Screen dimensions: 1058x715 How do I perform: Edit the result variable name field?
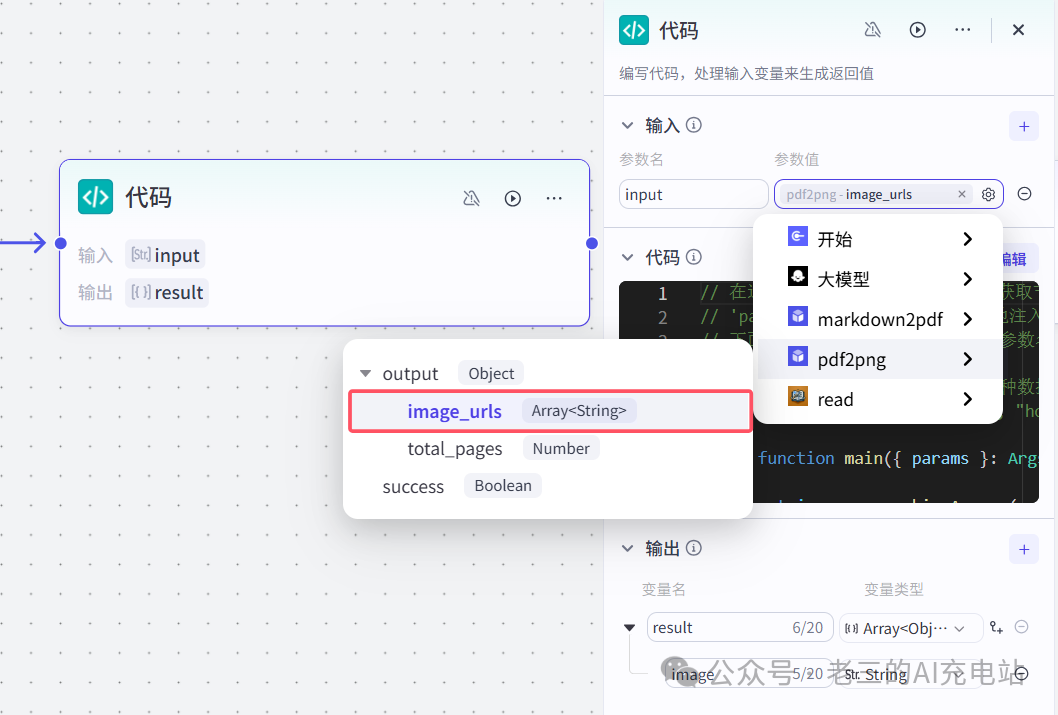740,627
